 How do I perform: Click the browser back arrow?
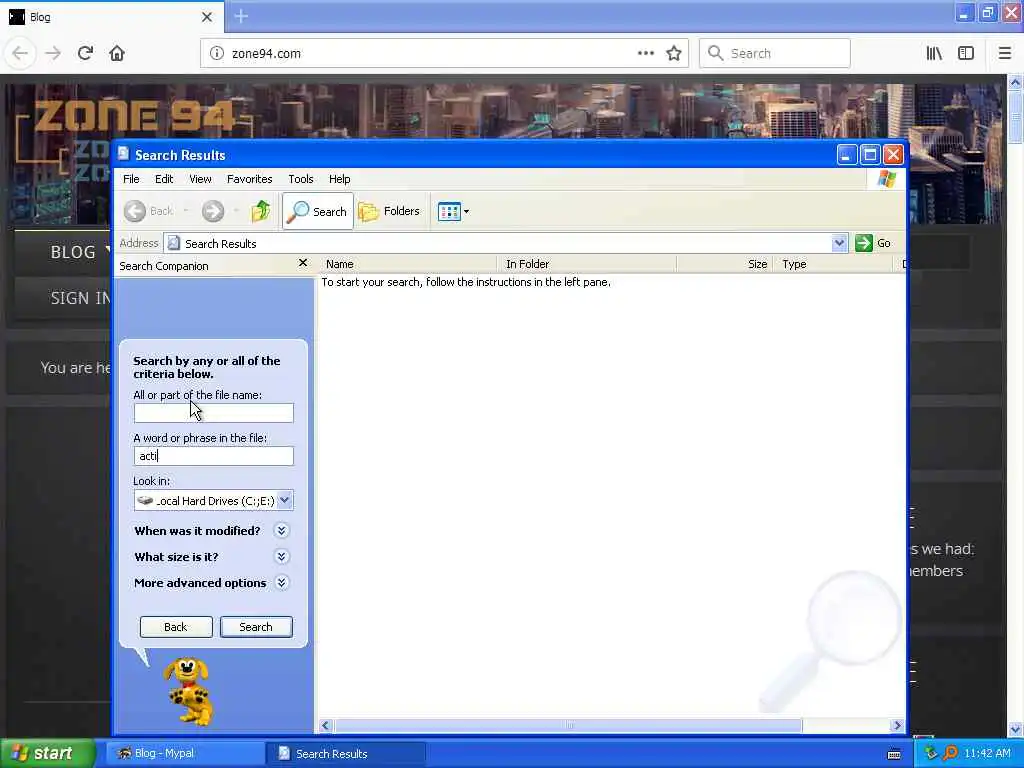pos(20,54)
